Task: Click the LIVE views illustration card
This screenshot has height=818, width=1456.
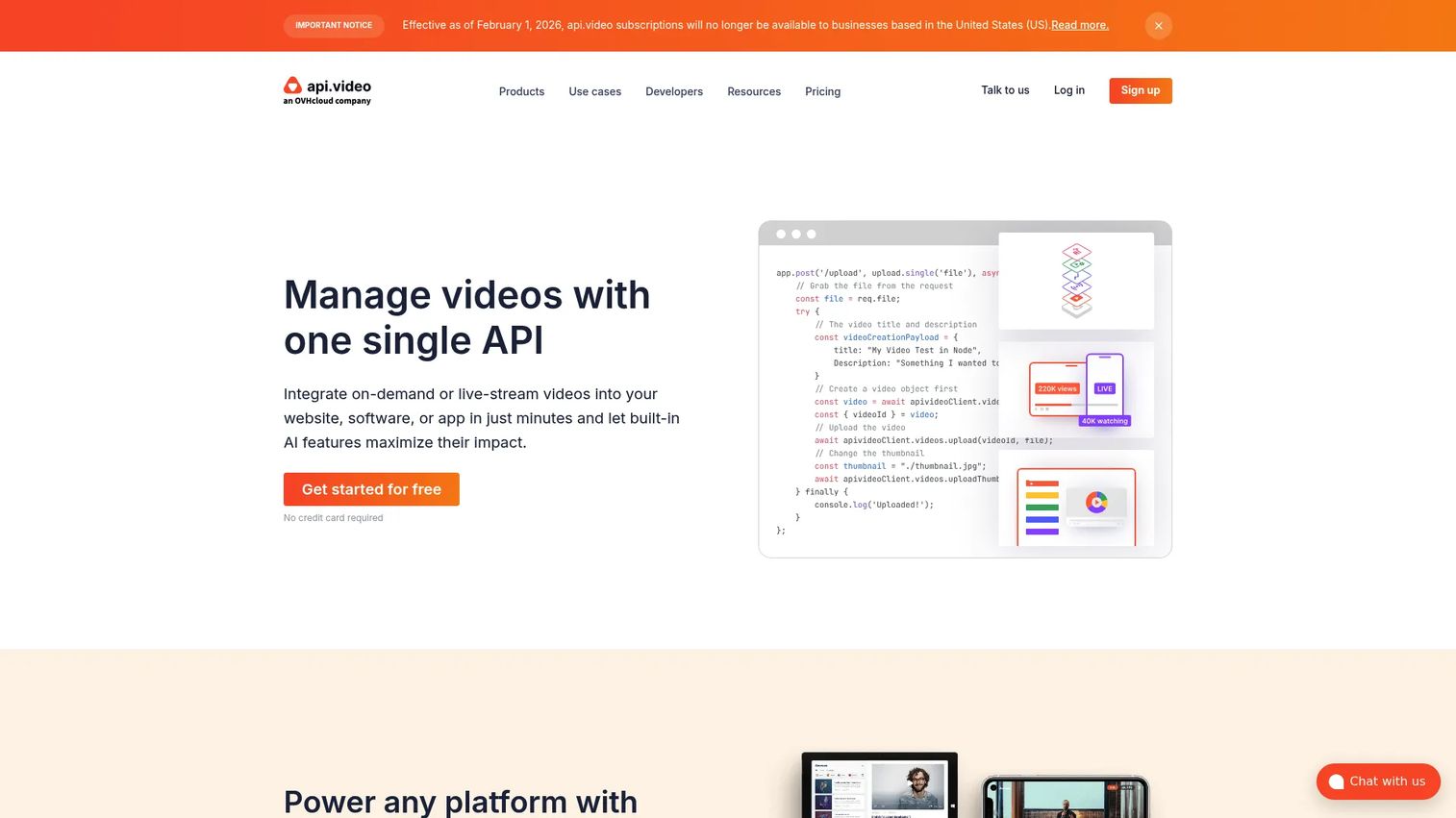Action: pos(1076,389)
